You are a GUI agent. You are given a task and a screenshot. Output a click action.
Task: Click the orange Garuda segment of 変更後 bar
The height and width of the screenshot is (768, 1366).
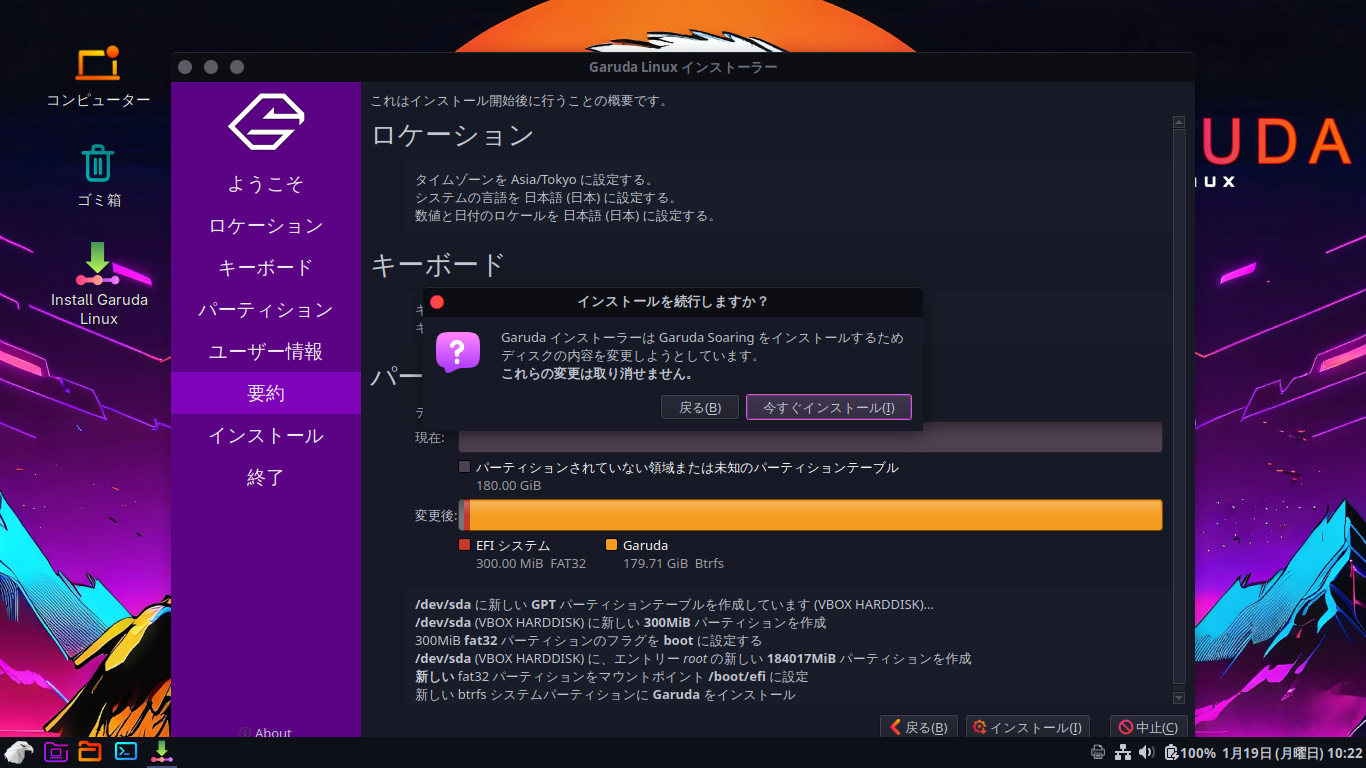pos(816,515)
